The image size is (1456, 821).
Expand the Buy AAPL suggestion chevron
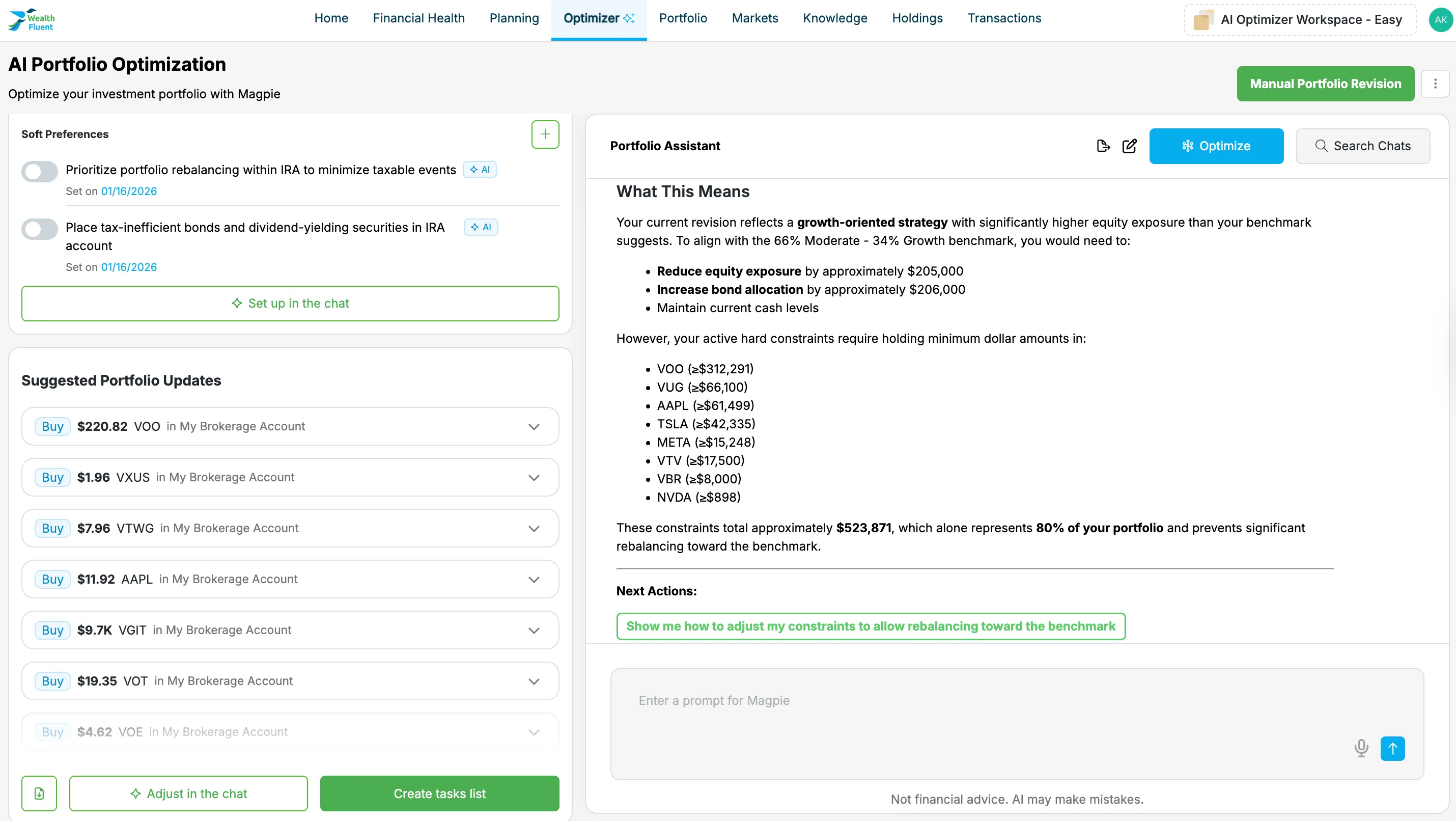[x=534, y=579]
